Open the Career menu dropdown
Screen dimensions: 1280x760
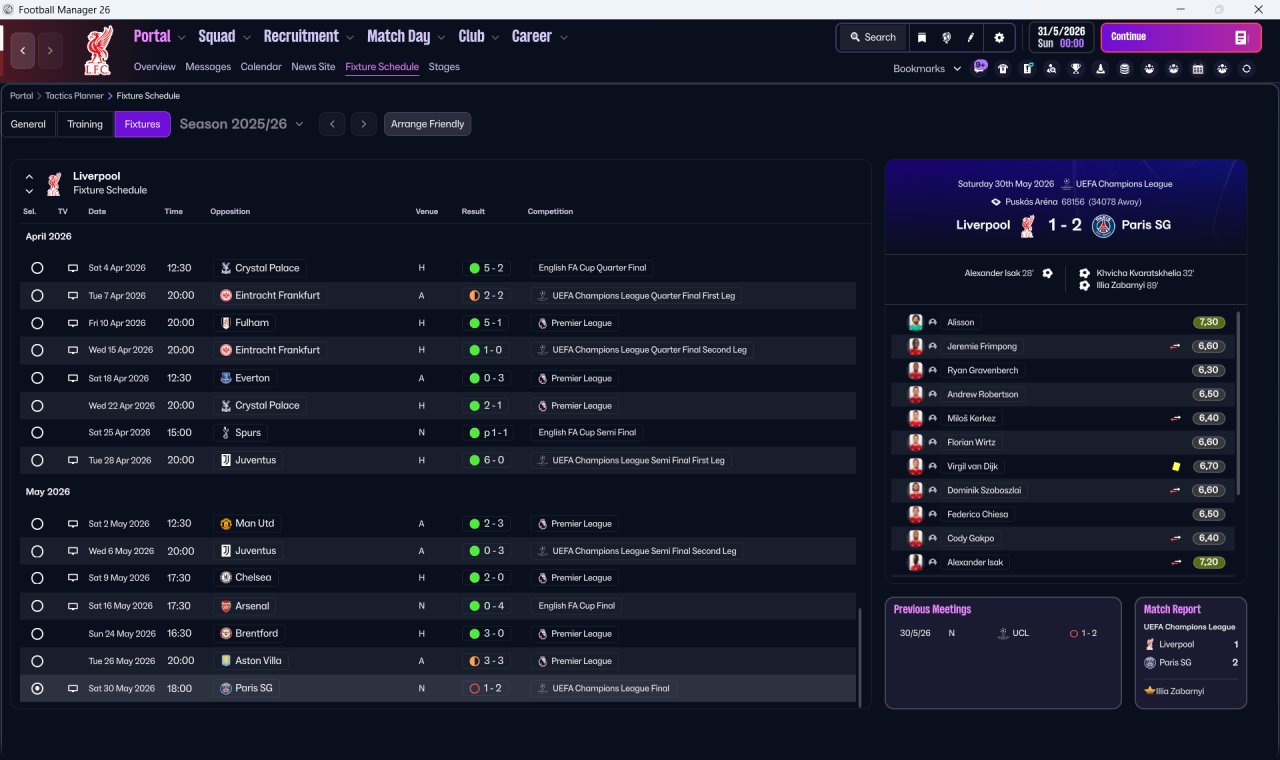tap(540, 37)
